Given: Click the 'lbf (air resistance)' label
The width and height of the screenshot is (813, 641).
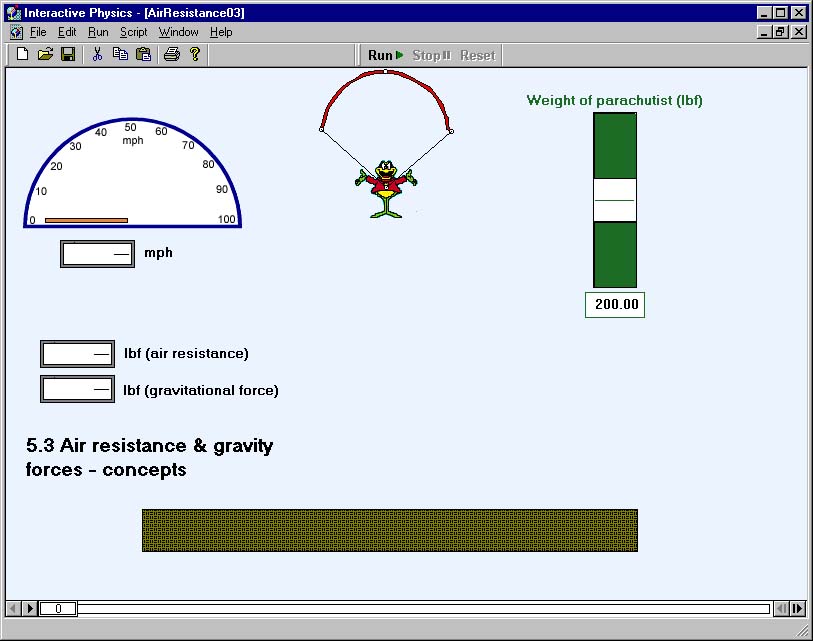Looking at the screenshot, I should [186, 354].
